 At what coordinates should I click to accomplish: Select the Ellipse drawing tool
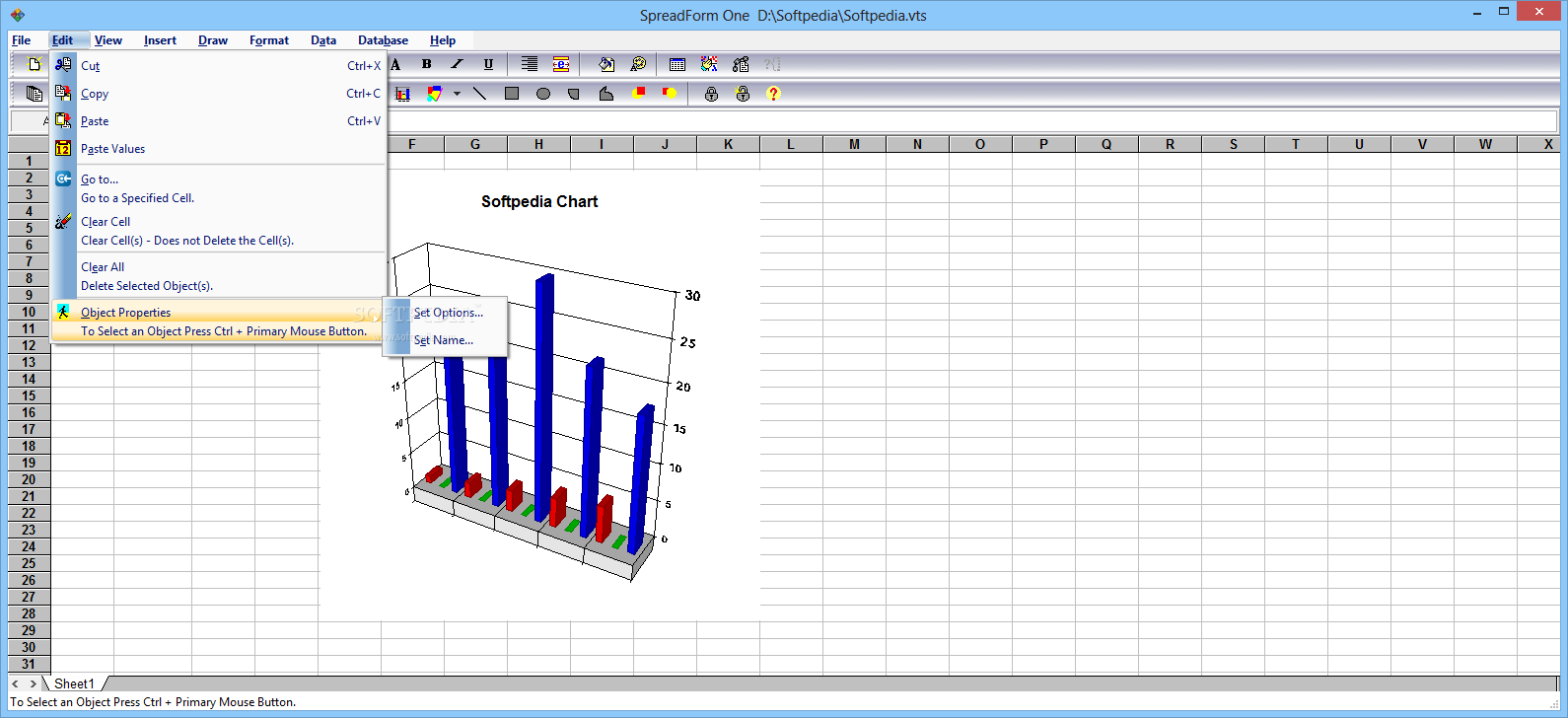[x=543, y=94]
